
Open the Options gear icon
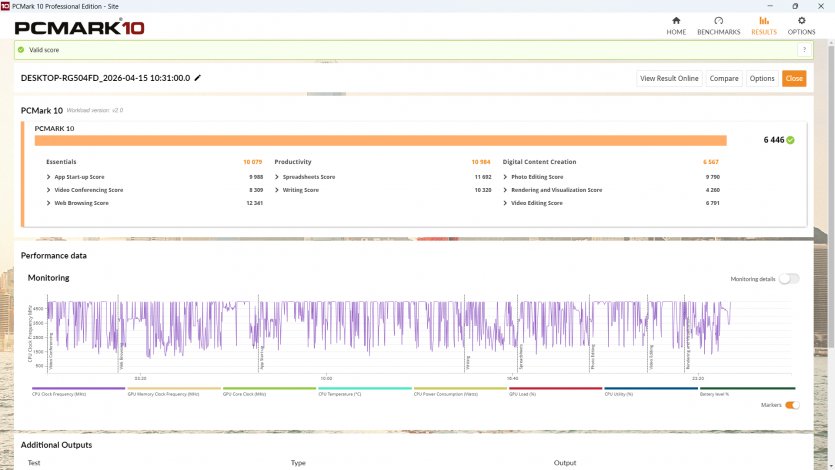[x=801, y=21]
